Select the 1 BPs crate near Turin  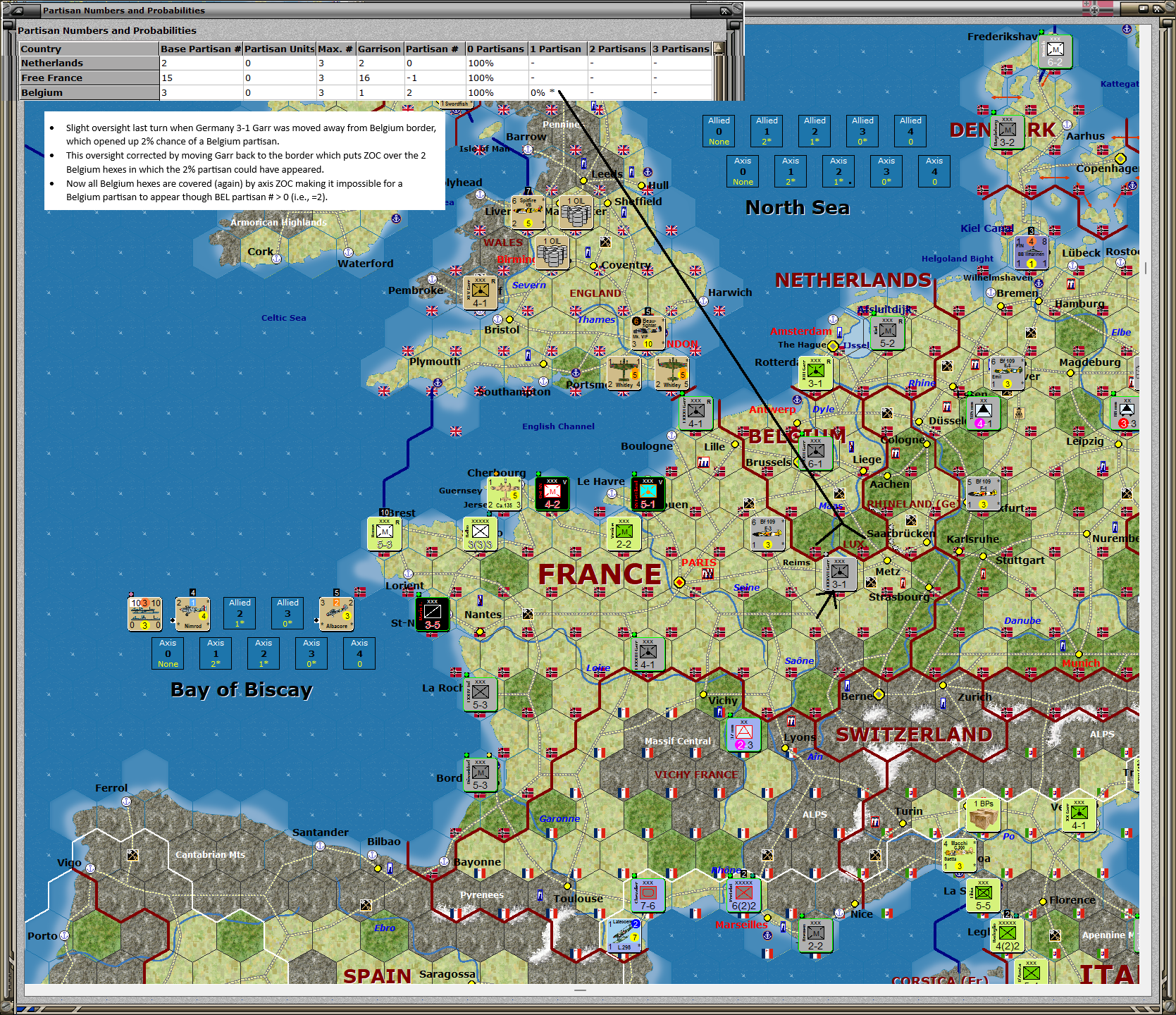point(983,815)
